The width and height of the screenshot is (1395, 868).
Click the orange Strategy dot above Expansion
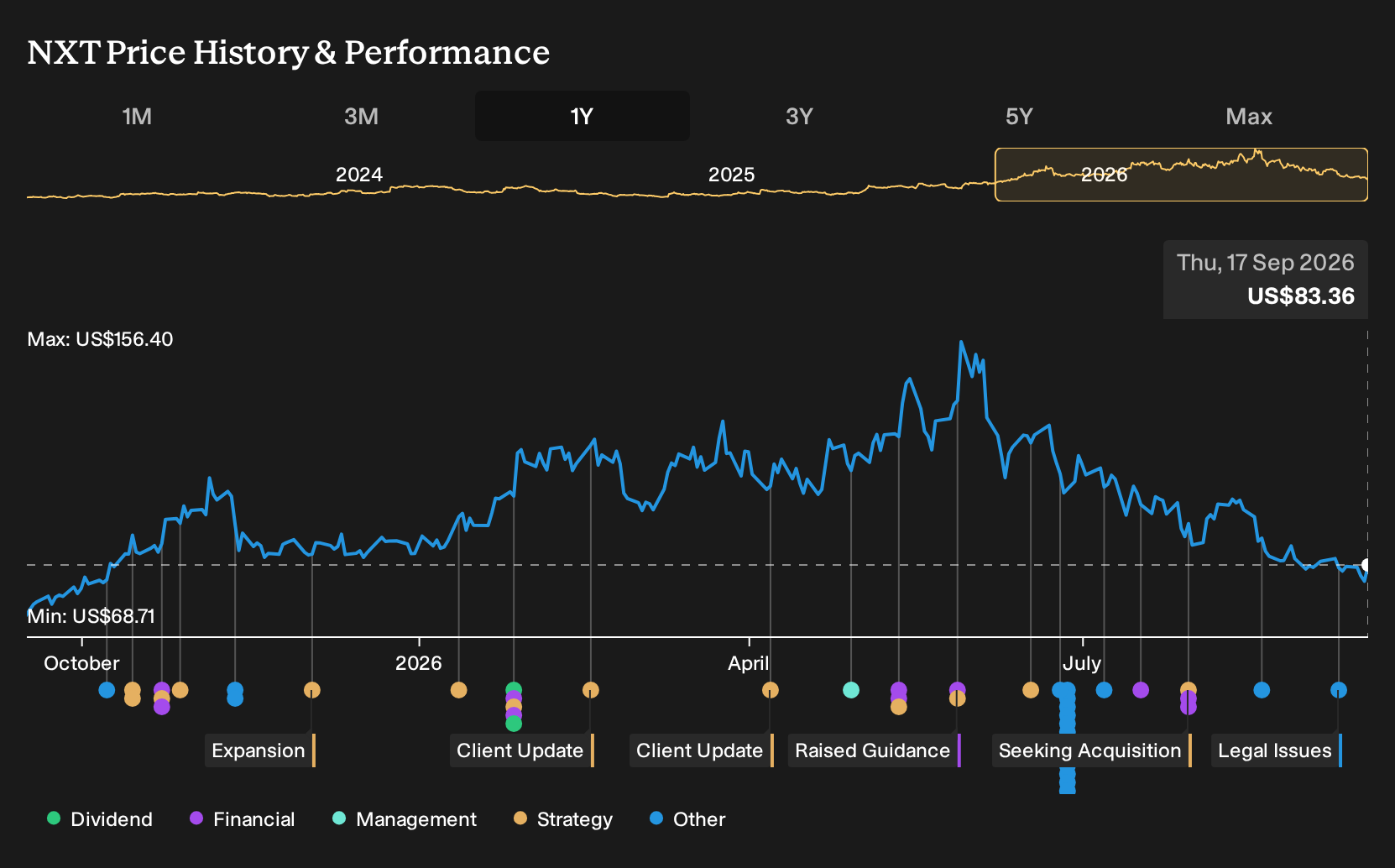click(x=312, y=690)
